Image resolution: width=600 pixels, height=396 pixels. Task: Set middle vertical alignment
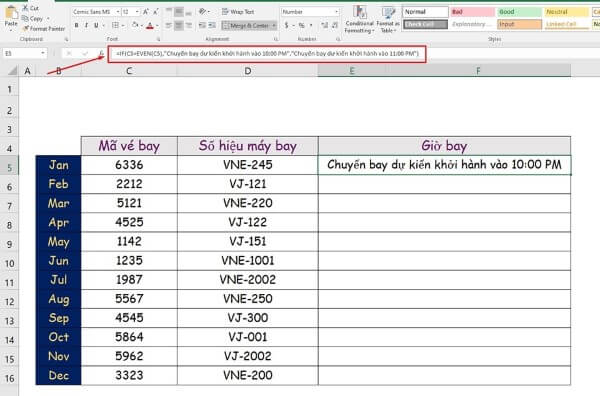coord(179,12)
